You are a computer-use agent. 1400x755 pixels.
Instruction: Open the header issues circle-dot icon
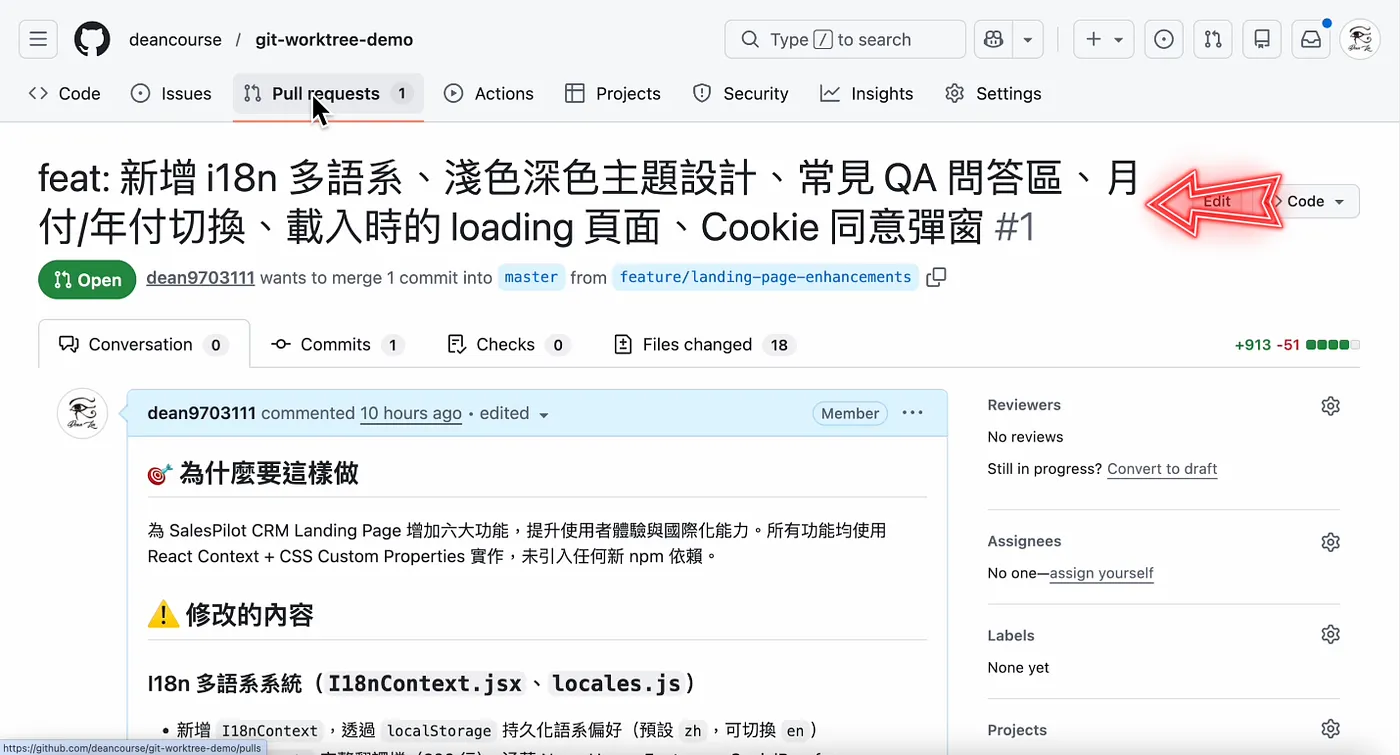1164,39
